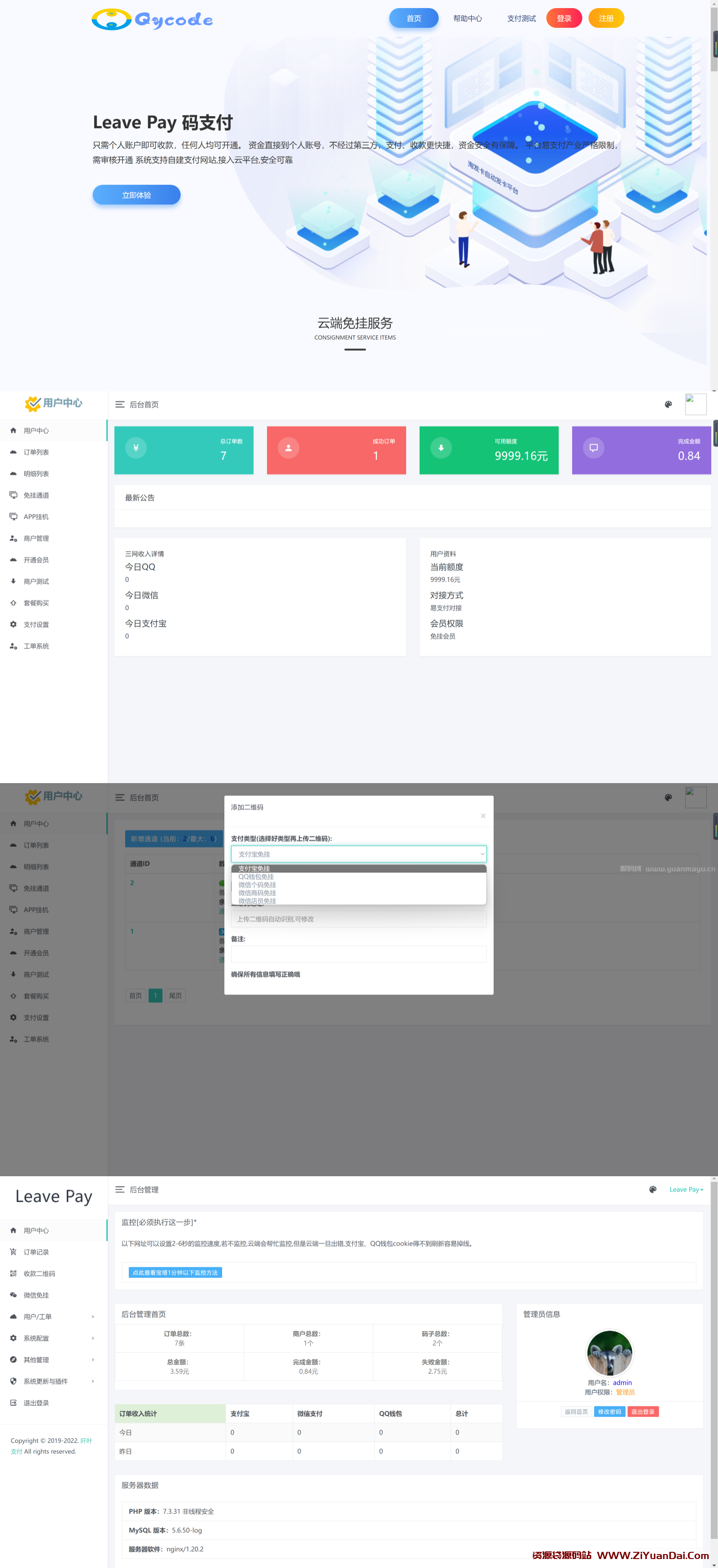Choose QQ钱包免挂 from the 支付类型 list
Viewport: 718px width, 1568px height.
pyautogui.click(x=359, y=876)
